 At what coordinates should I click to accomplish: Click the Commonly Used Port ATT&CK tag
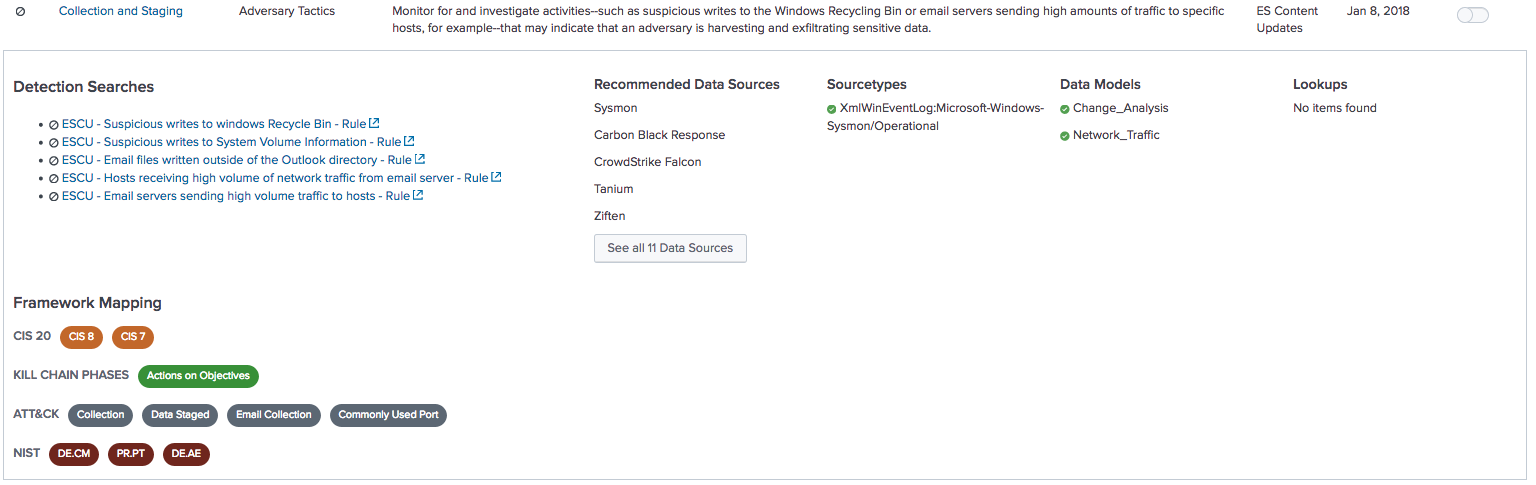[x=388, y=415]
